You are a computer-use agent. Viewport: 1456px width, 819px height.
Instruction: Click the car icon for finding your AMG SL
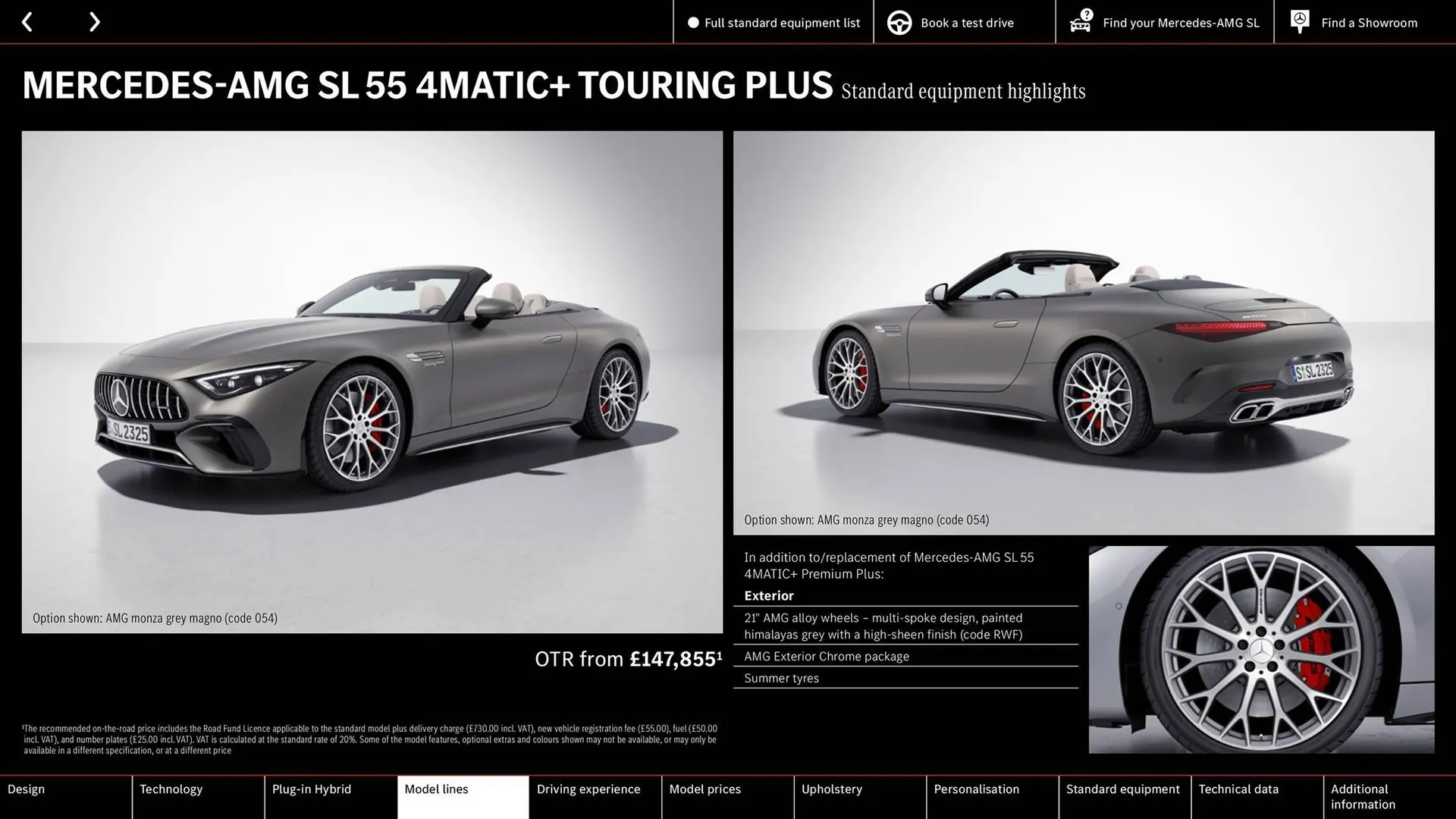tap(1080, 22)
